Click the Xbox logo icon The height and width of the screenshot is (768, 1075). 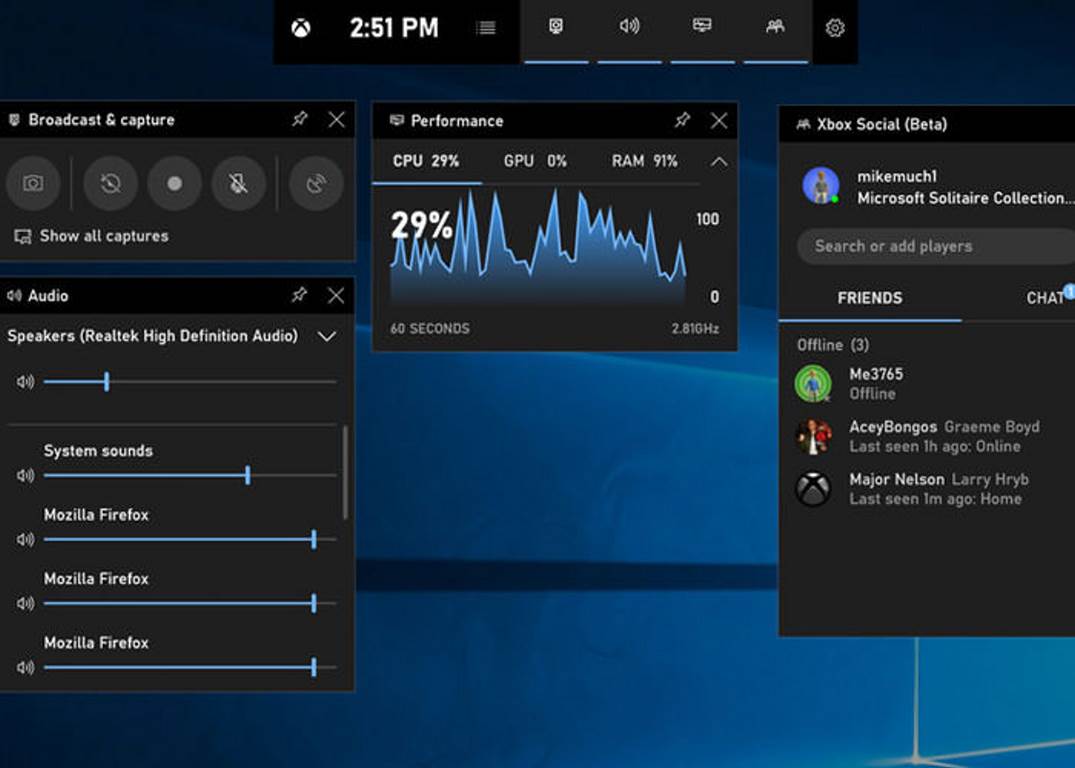[x=300, y=29]
